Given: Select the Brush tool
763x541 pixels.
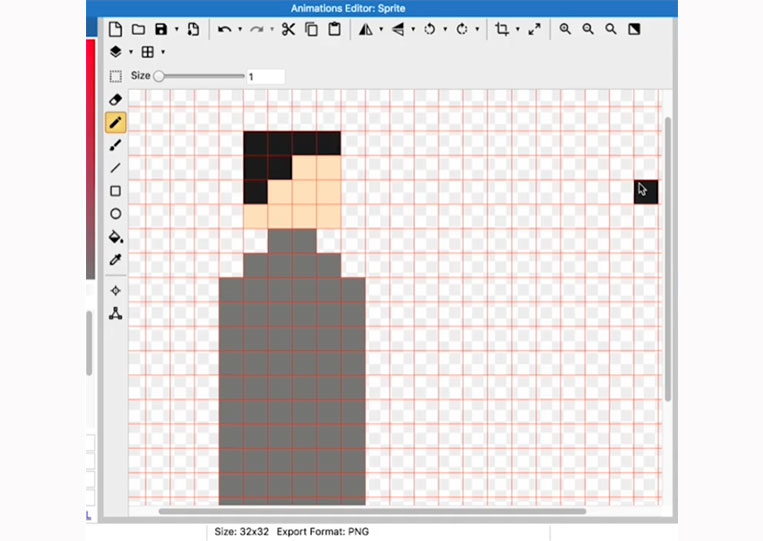Looking at the screenshot, I should (115, 145).
